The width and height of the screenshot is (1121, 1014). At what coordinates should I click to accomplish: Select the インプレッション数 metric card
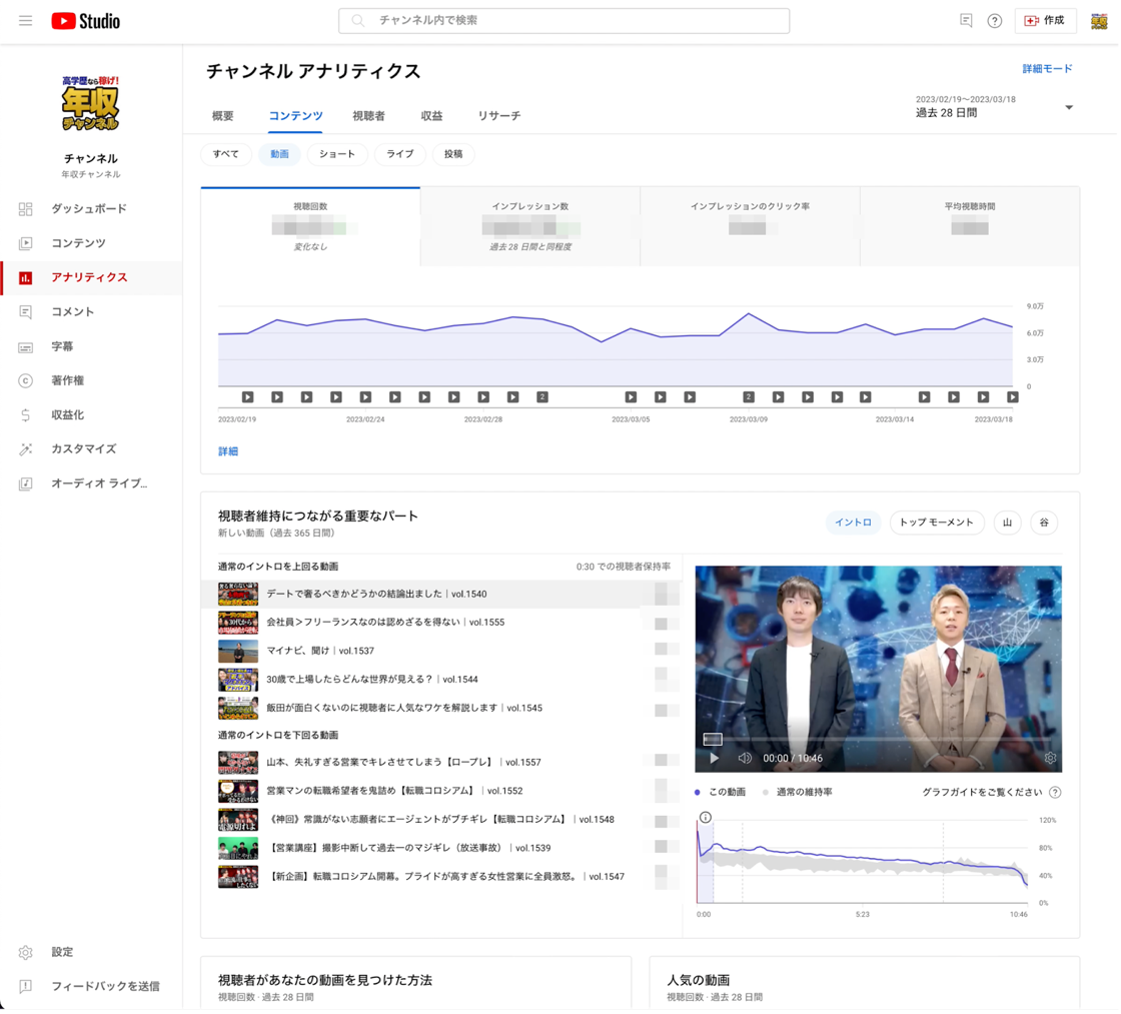(530, 227)
